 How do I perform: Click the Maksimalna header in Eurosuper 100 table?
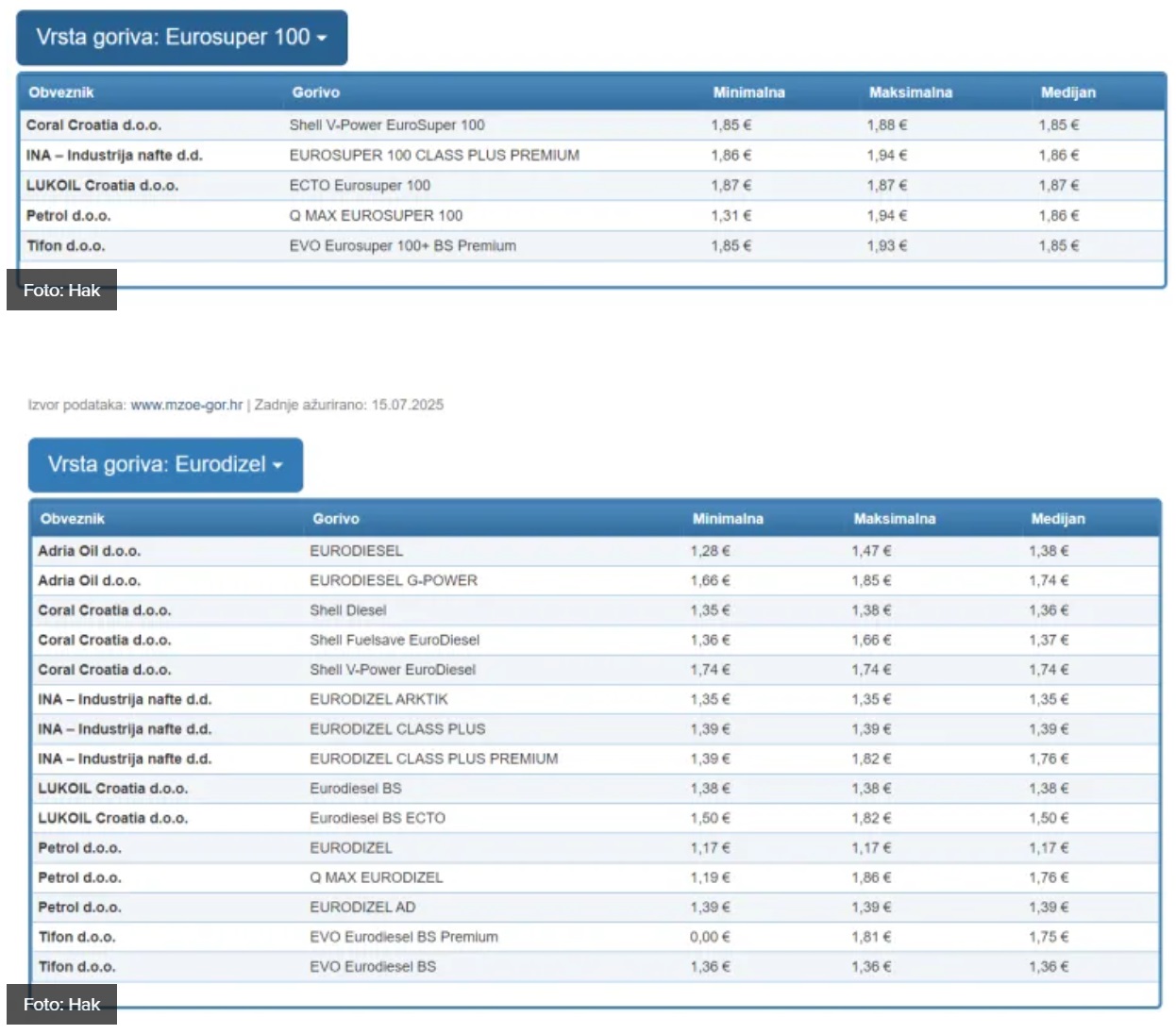tap(911, 92)
